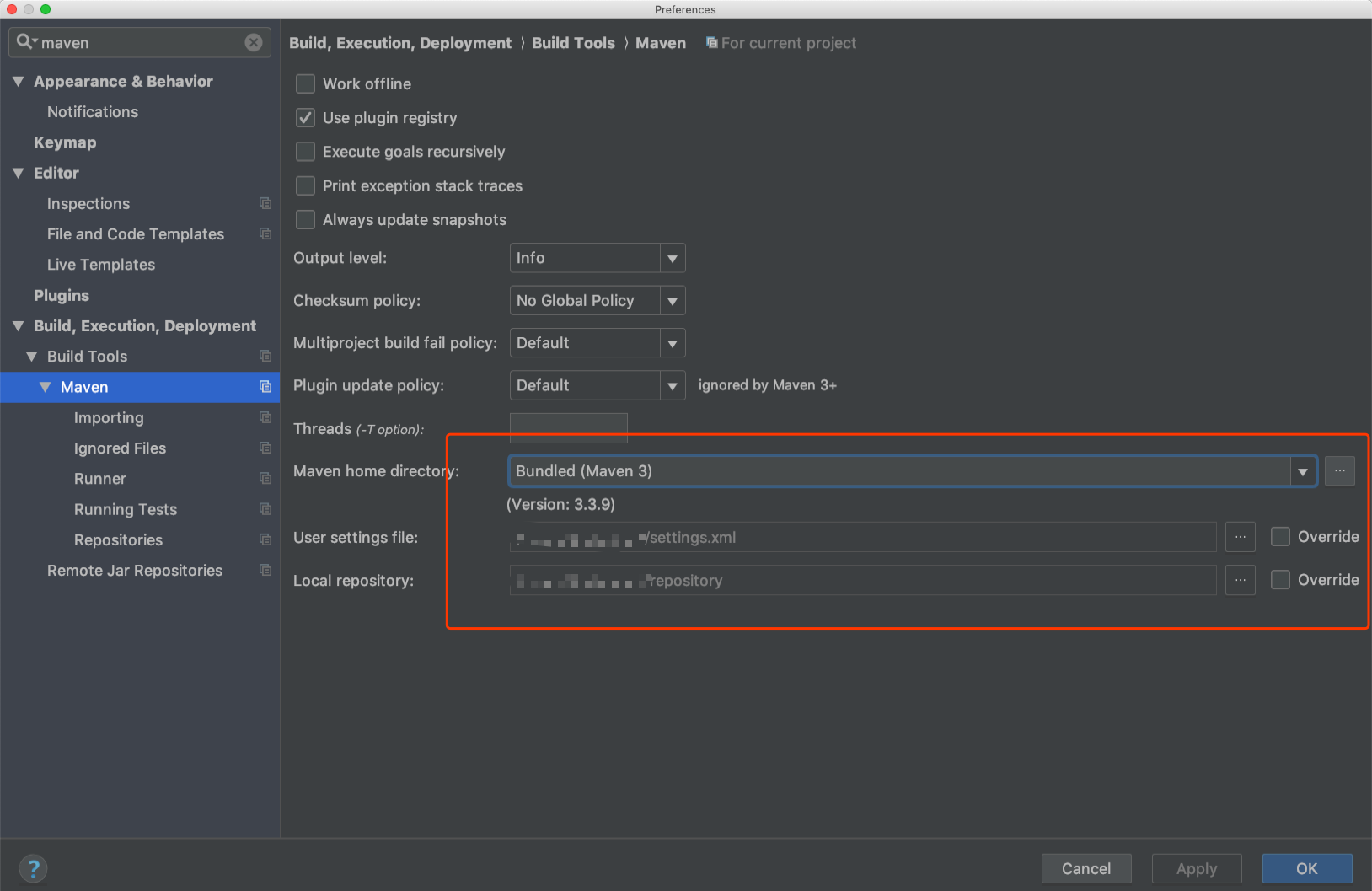Check Override for local repository

[x=1280, y=579]
